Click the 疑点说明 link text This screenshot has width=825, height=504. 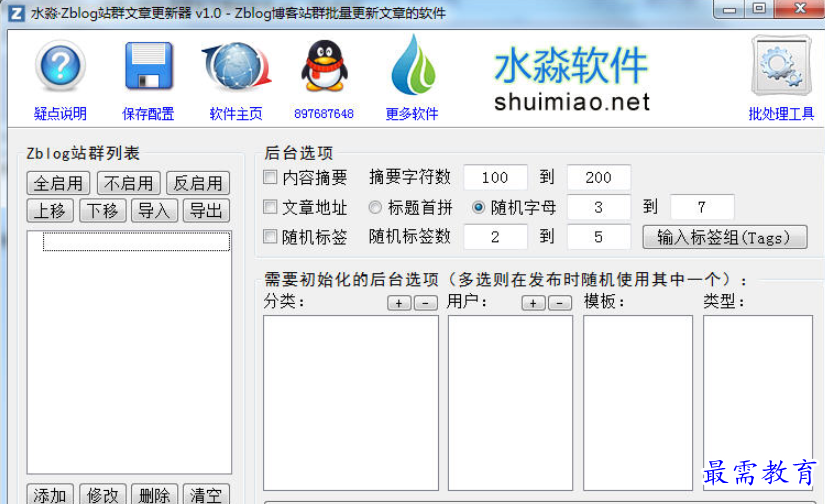click(61, 114)
